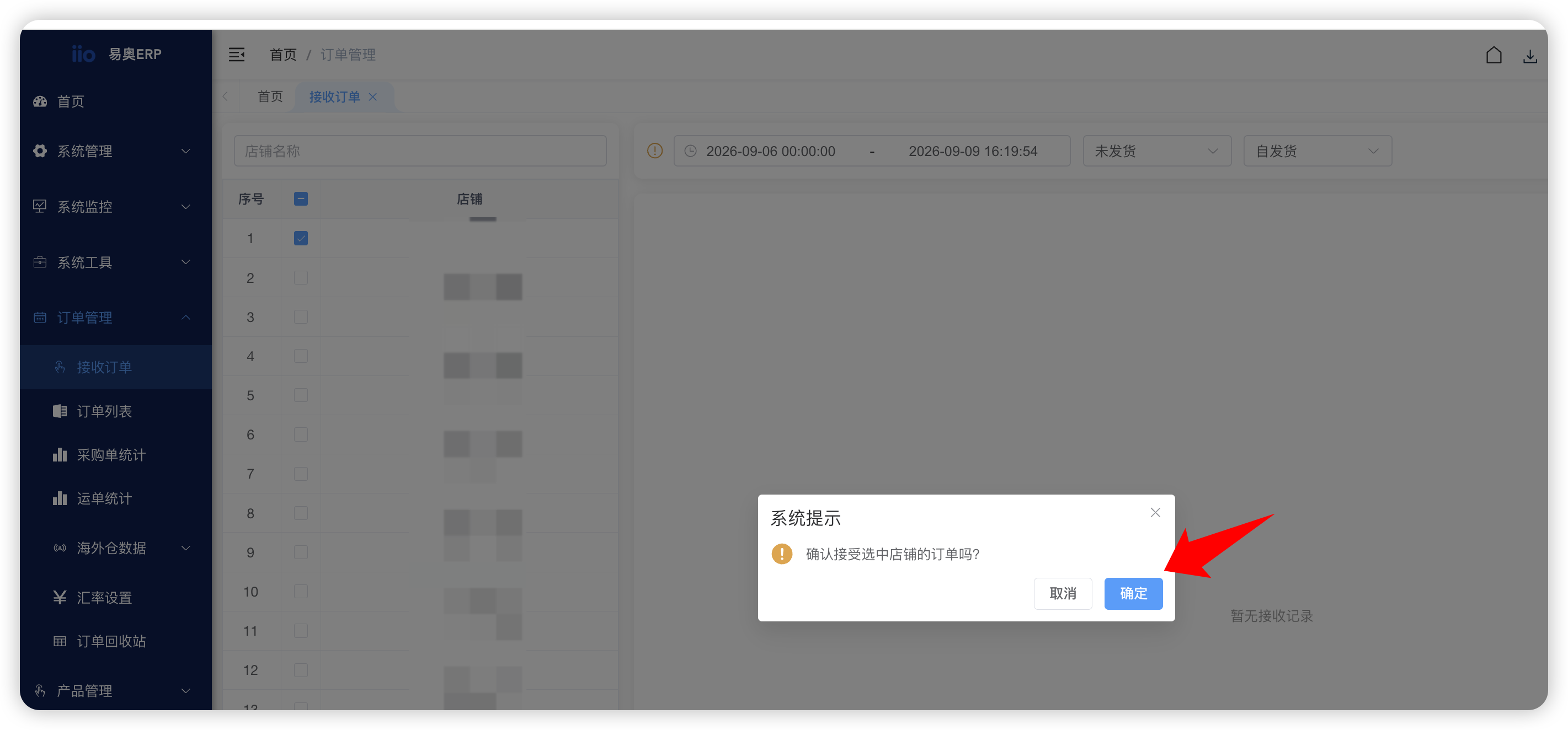
Task: Open 运单统计 in the sidebar
Action: click(x=116, y=498)
